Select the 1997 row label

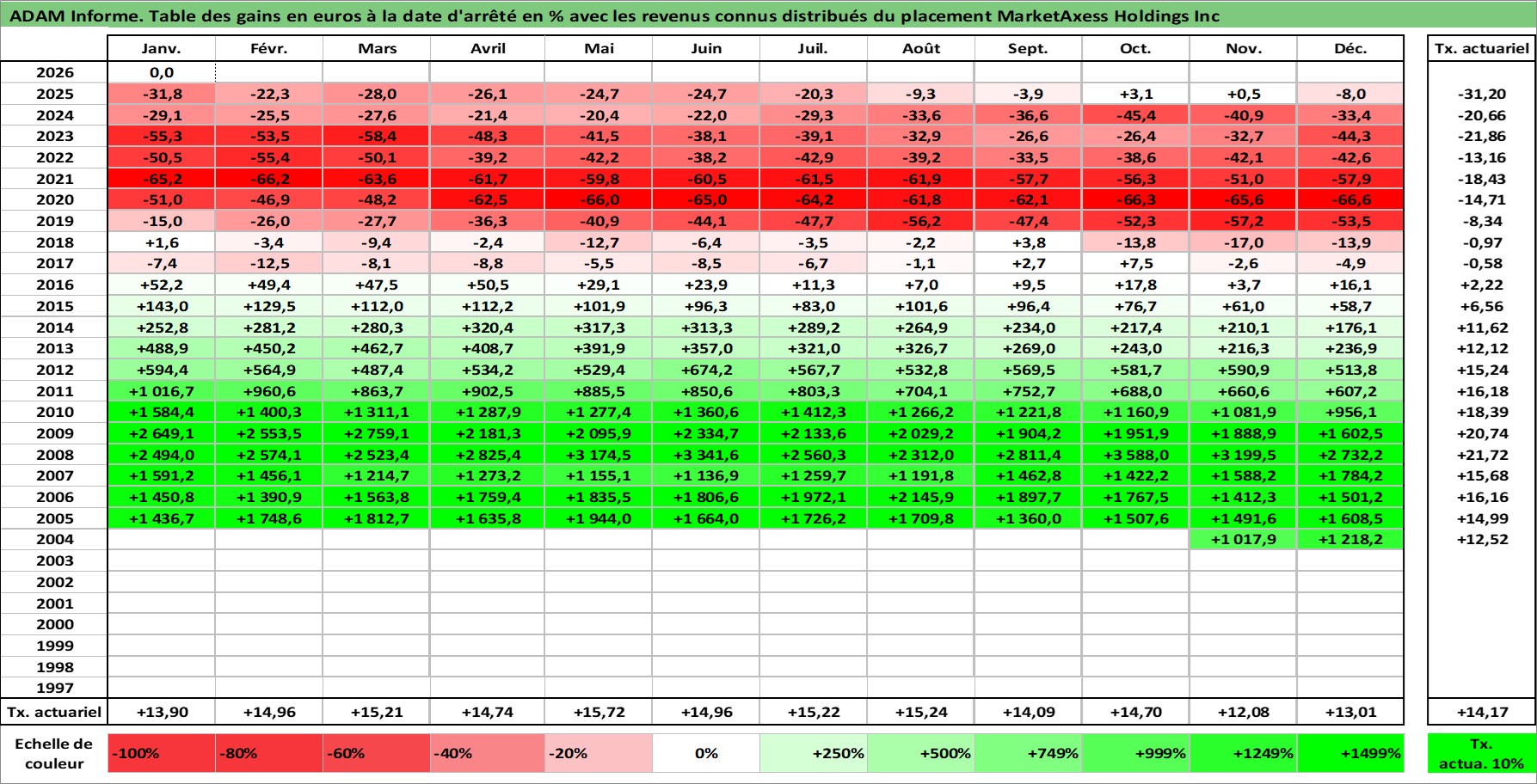[x=54, y=688]
